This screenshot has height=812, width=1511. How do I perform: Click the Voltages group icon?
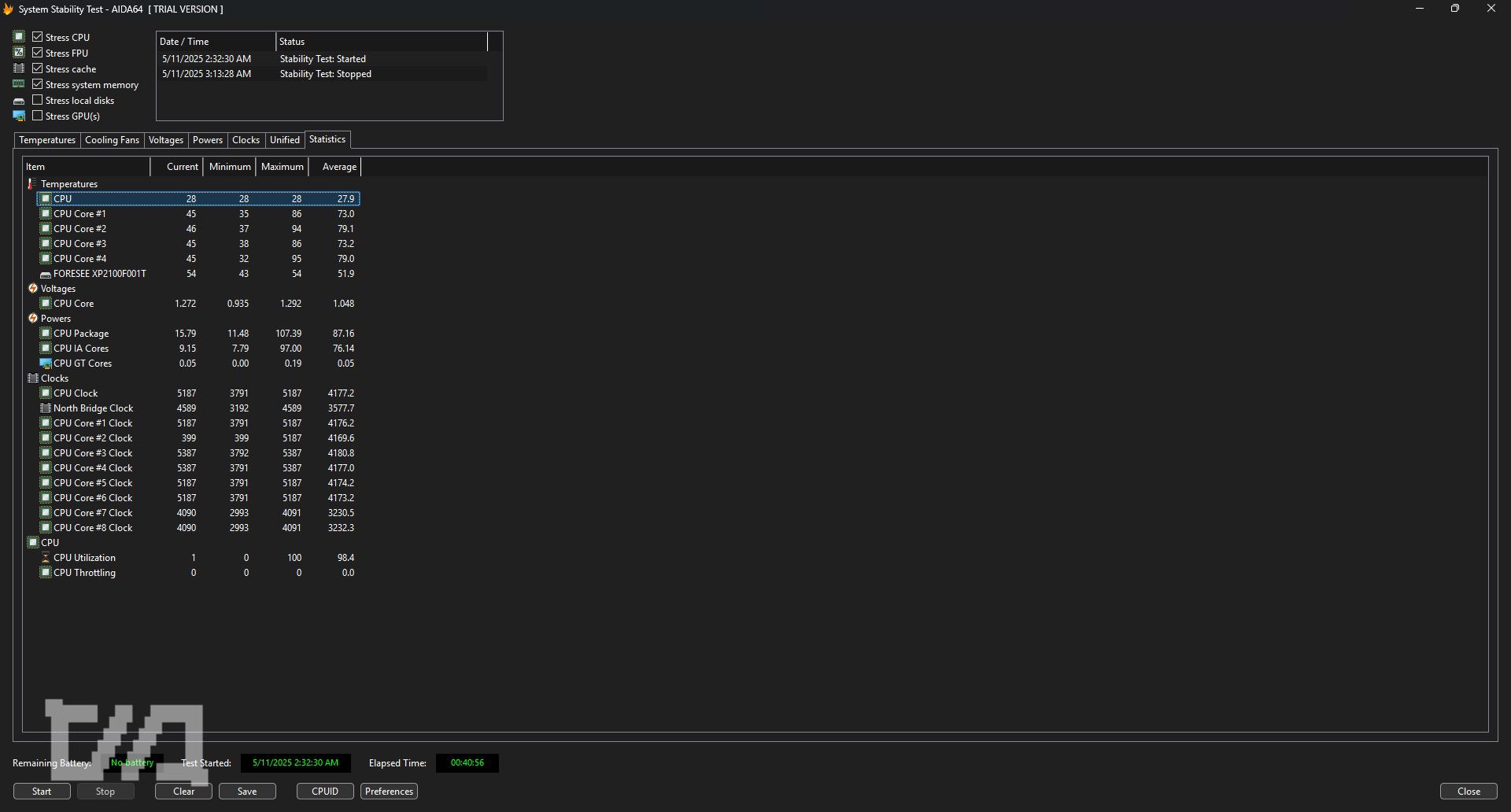click(33, 288)
